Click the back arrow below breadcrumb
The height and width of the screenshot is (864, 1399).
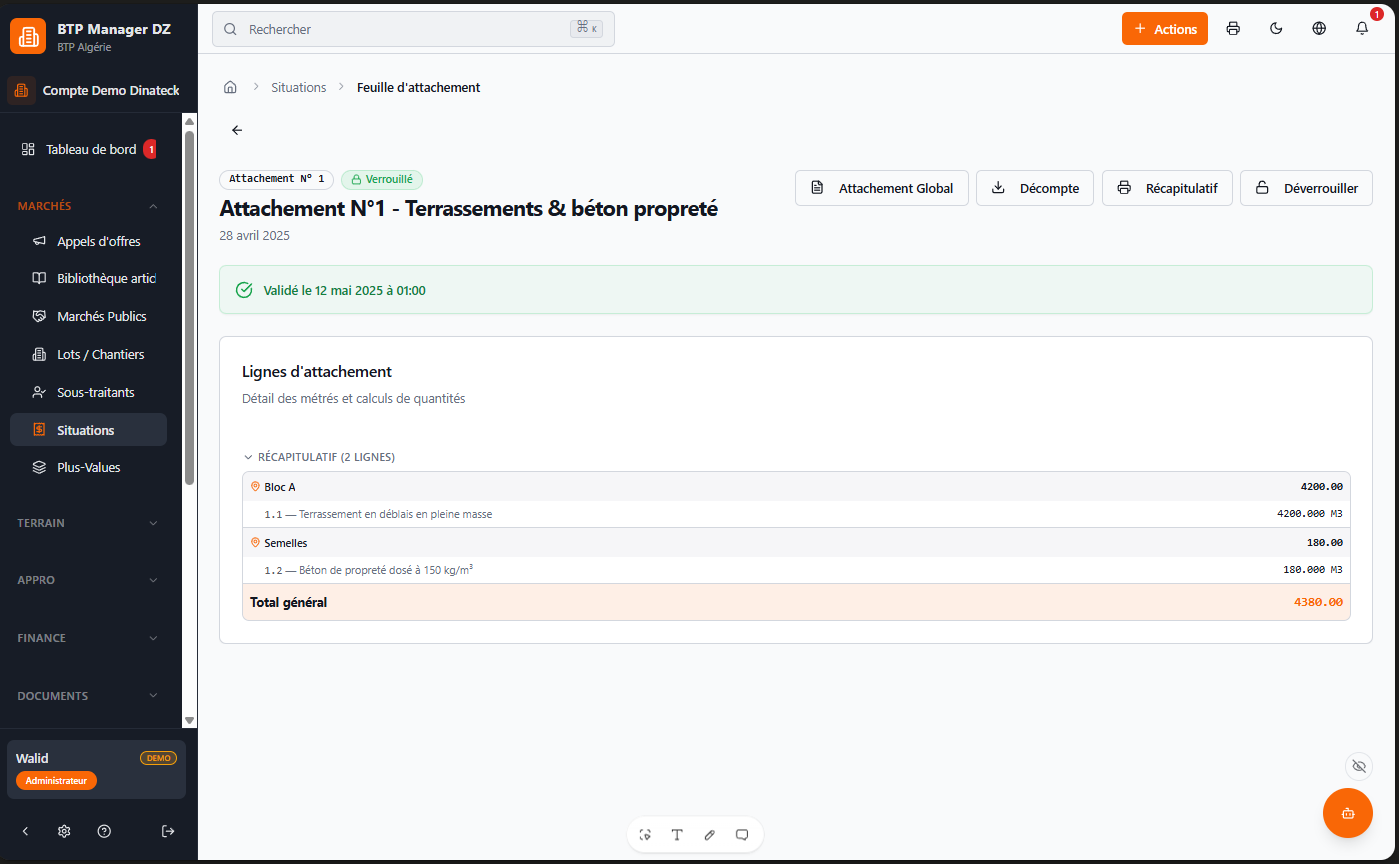pos(237,130)
